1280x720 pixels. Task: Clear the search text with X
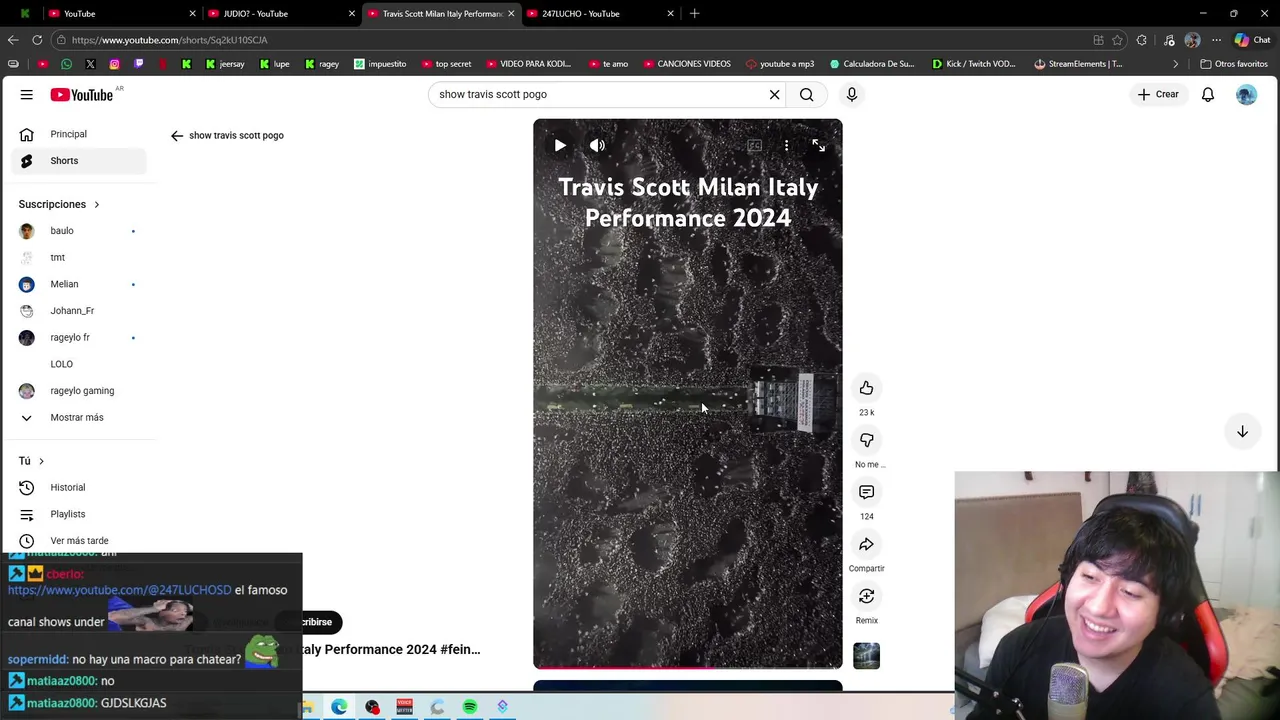point(774,94)
